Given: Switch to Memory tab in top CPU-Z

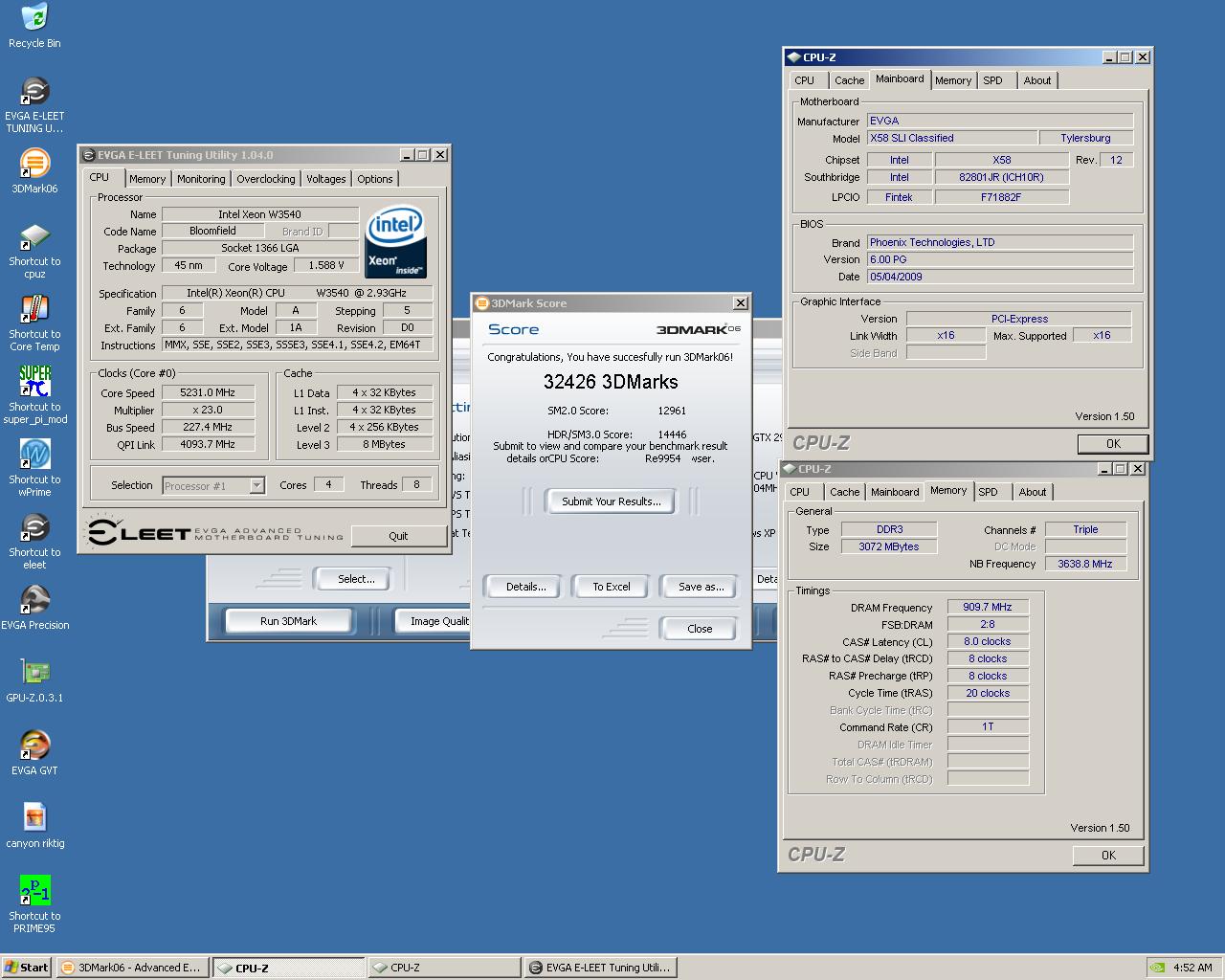Looking at the screenshot, I should [953, 80].
